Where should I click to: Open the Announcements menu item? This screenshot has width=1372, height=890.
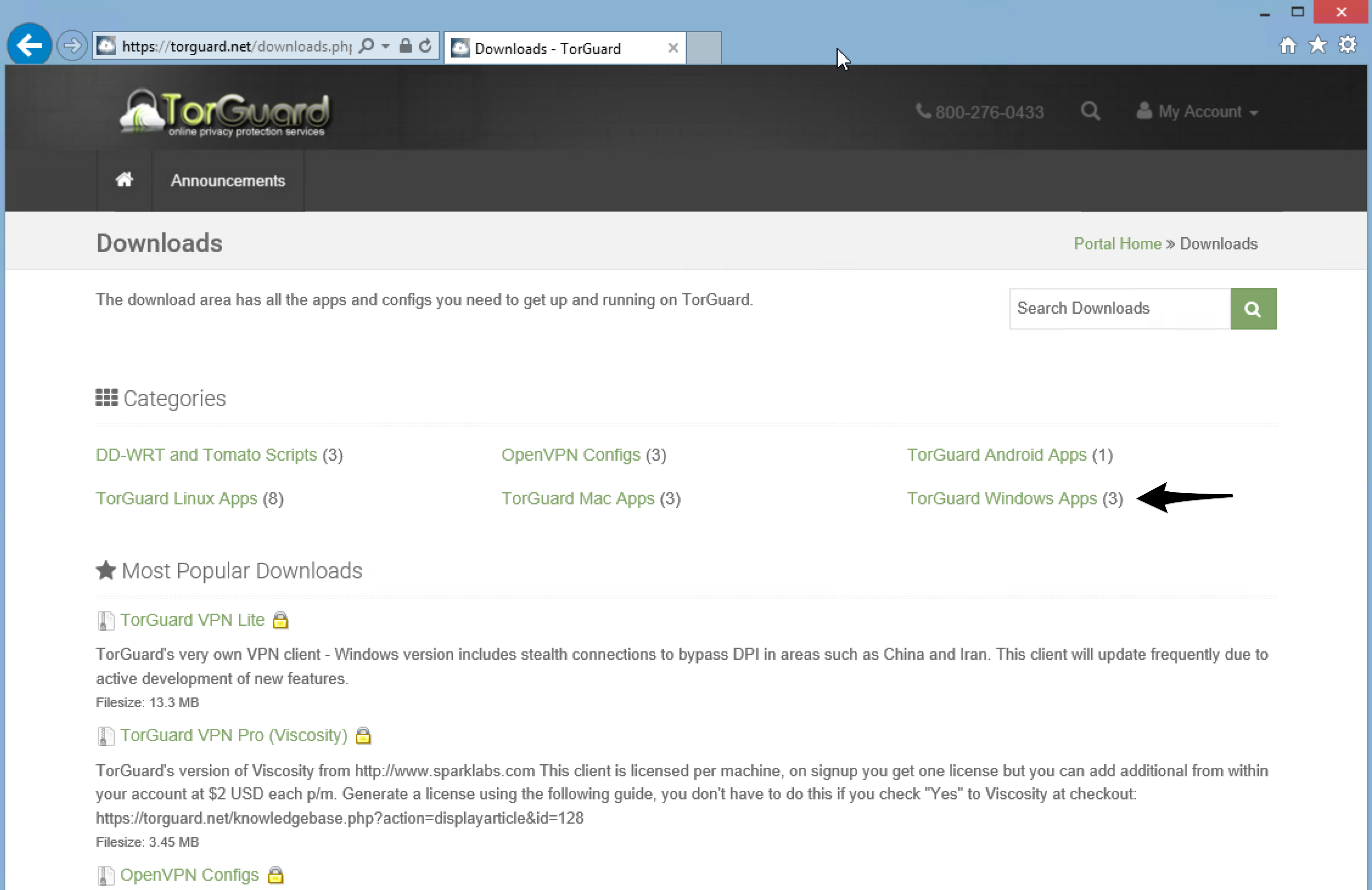click(x=228, y=180)
